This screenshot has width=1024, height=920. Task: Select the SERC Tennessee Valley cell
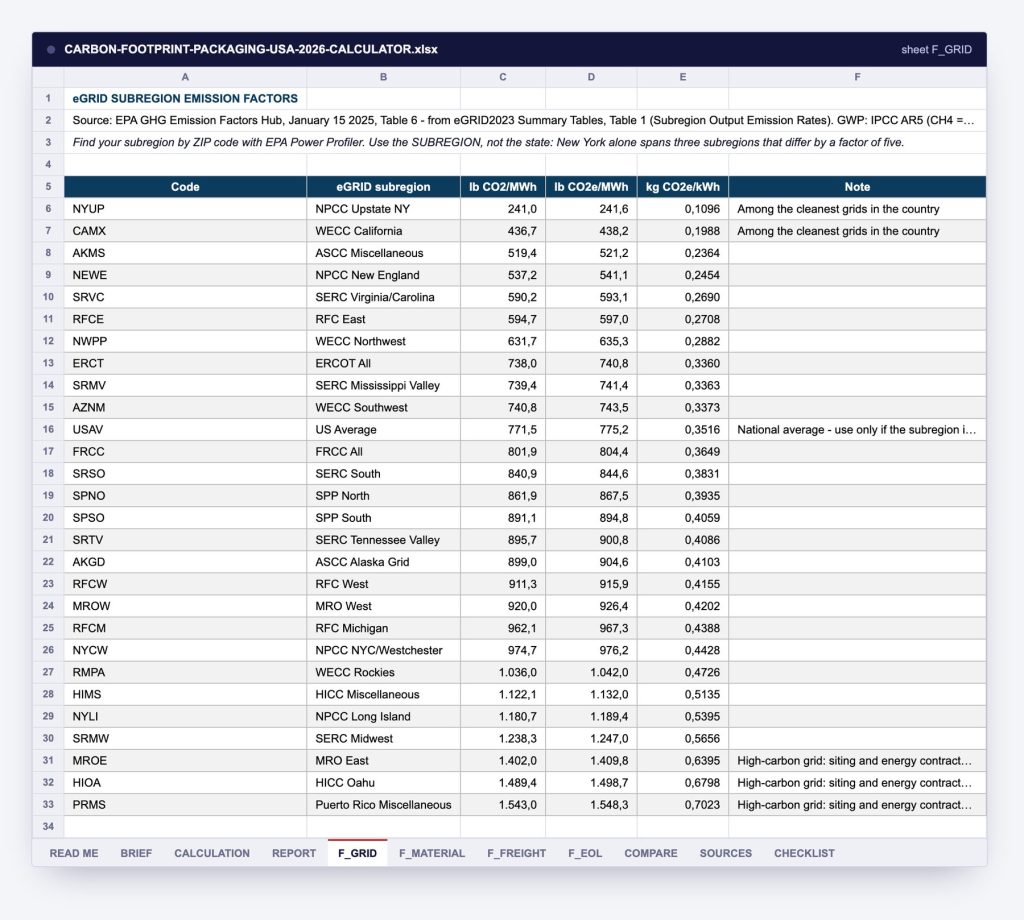383,540
